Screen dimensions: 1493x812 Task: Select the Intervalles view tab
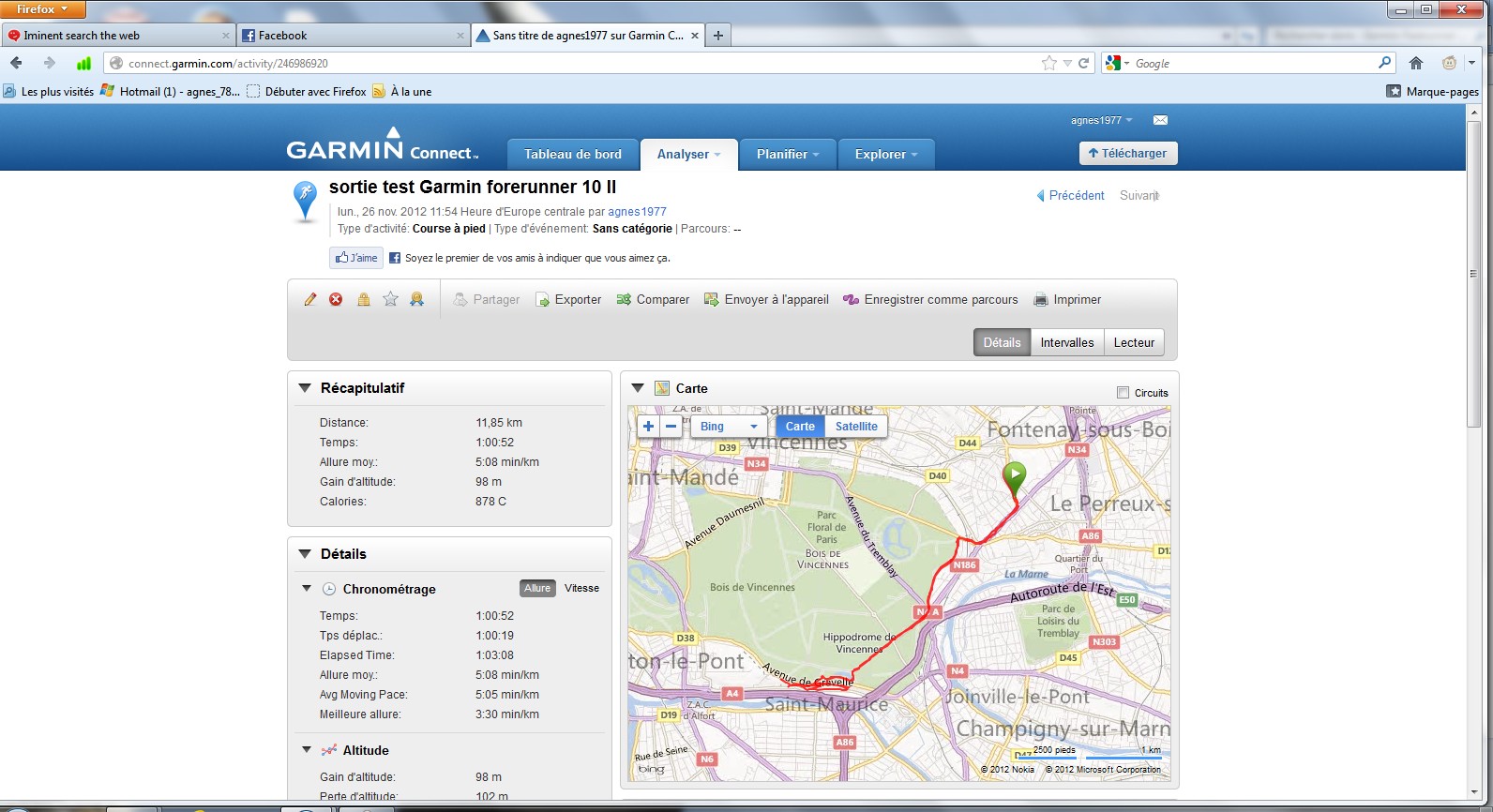(x=1067, y=342)
